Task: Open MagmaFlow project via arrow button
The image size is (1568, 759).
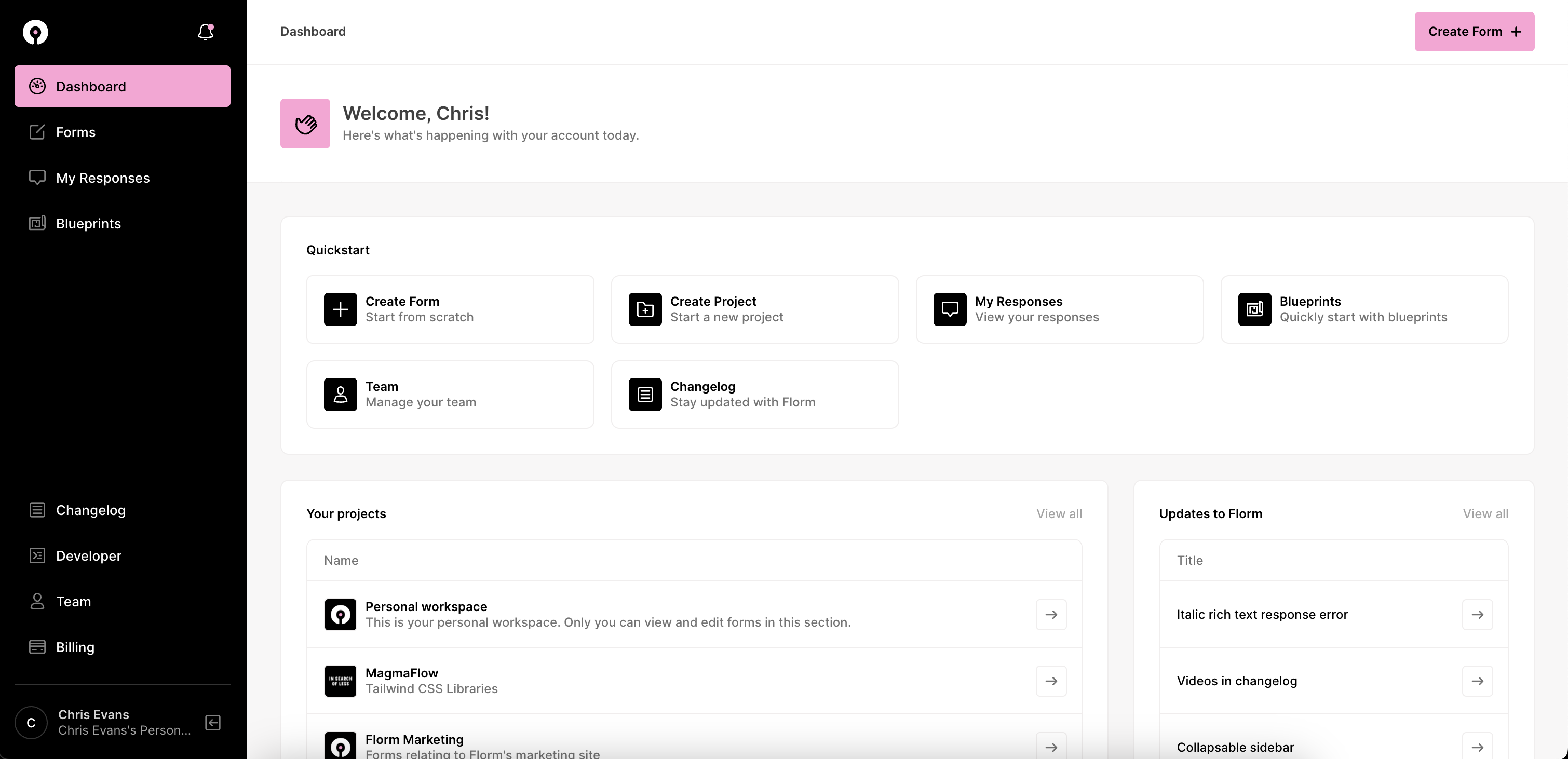Action: (1050, 681)
